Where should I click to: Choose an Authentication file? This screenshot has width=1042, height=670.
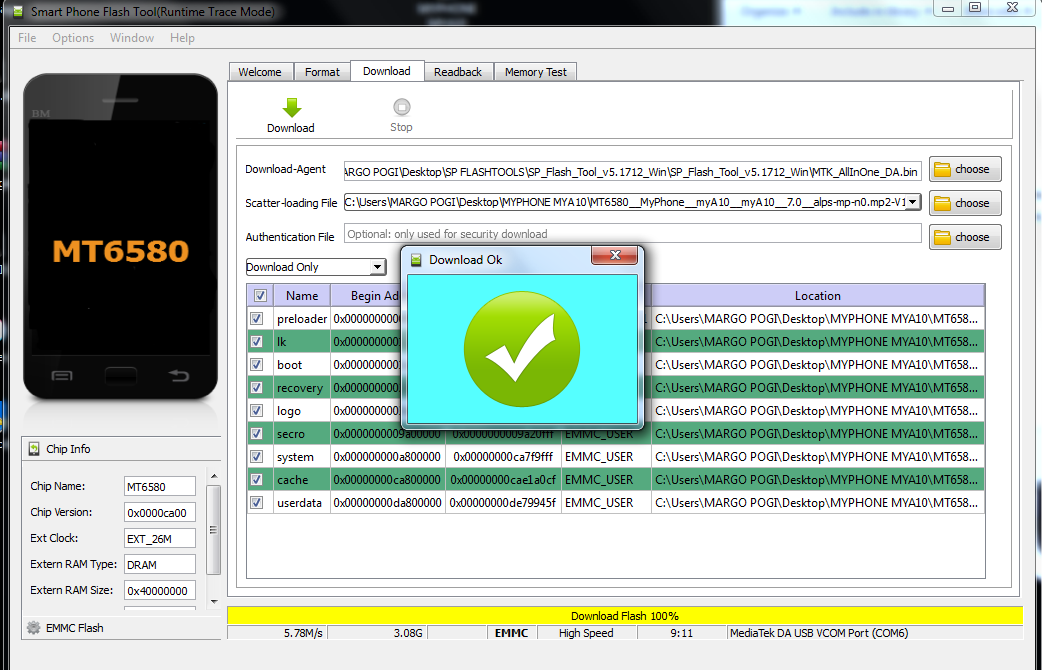(965, 237)
